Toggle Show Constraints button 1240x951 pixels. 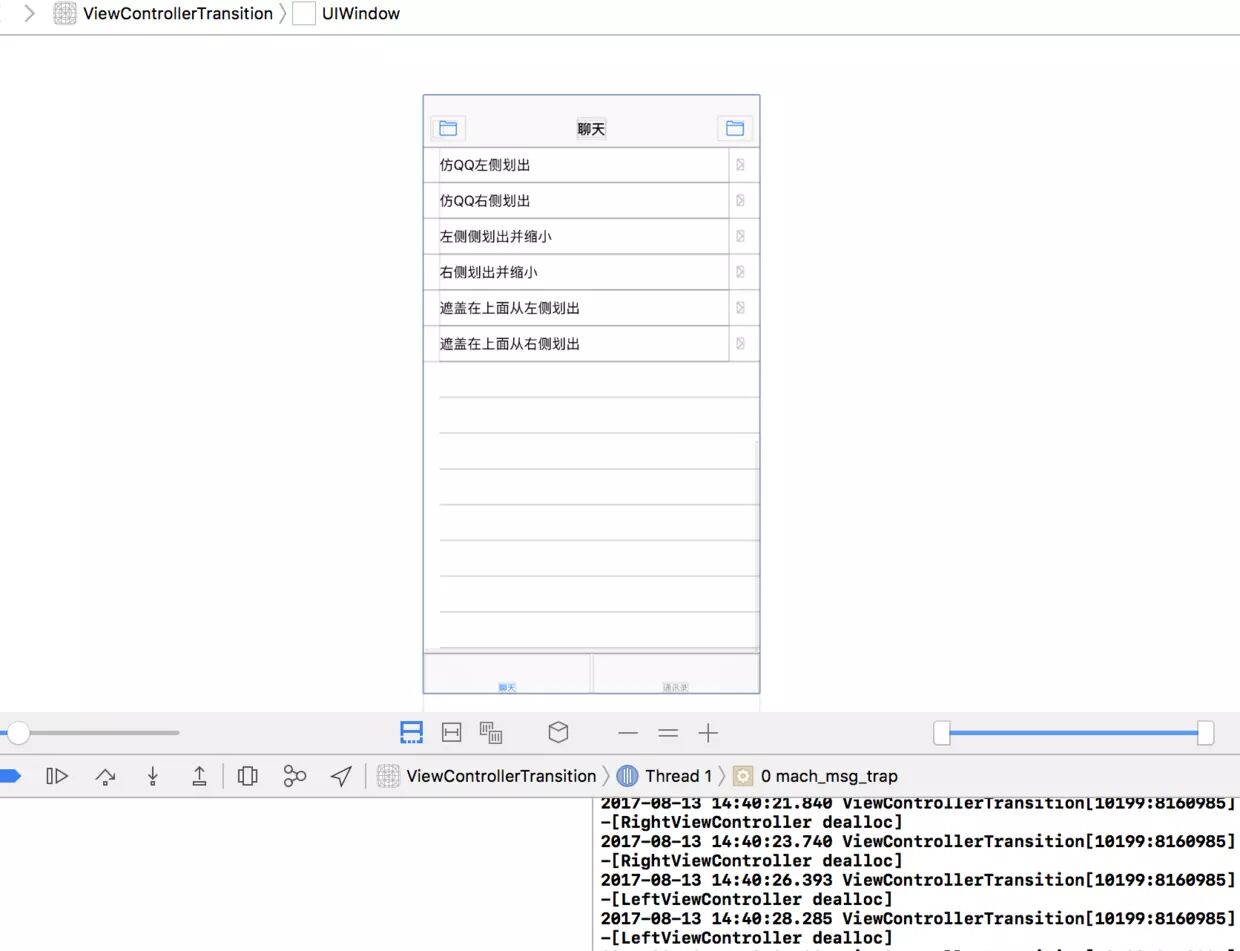(452, 733)
